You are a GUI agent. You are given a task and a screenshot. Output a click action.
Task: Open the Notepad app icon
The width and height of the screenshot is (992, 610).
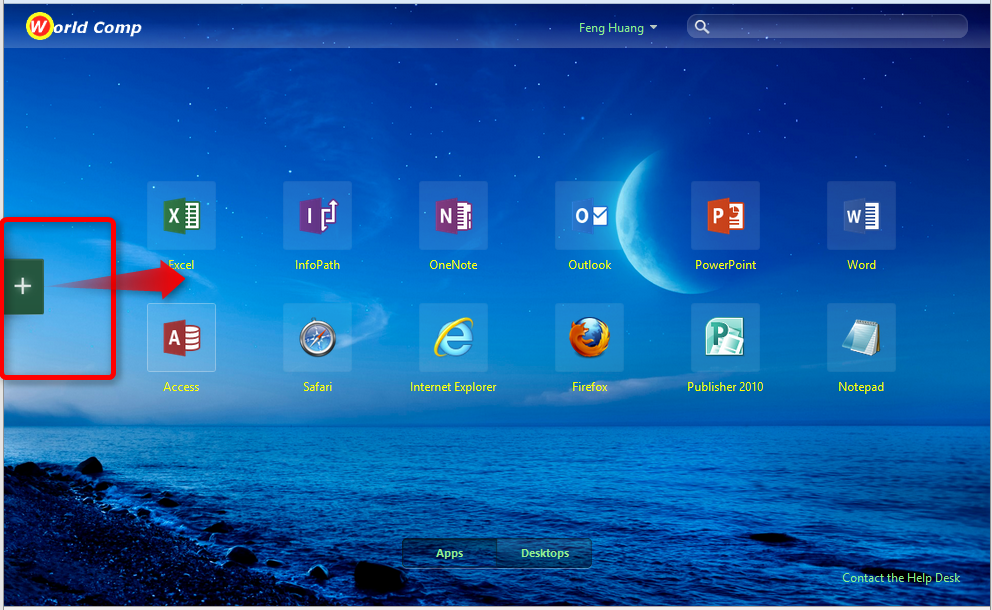862,337
